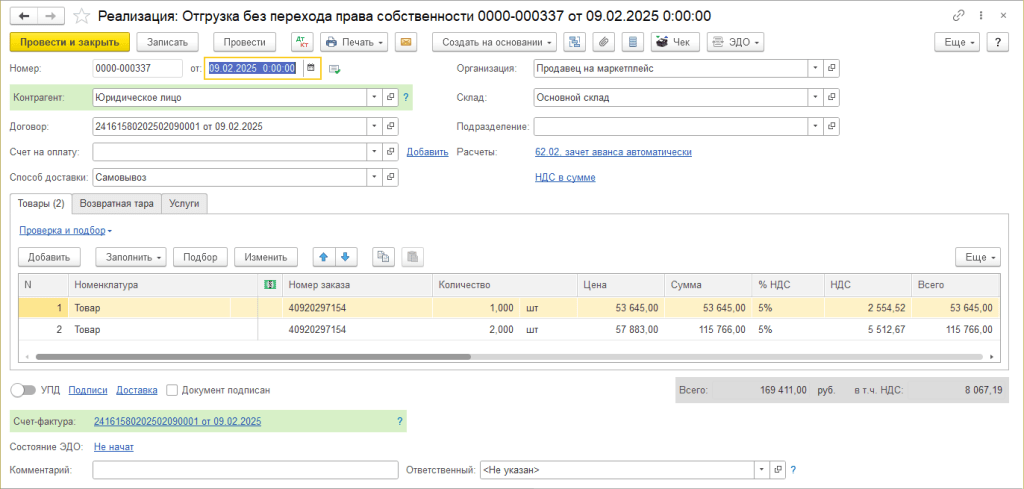Expand the Контрагент dropdown list
This screenshot has width=1024, height=489.
(x=374, y=98)
